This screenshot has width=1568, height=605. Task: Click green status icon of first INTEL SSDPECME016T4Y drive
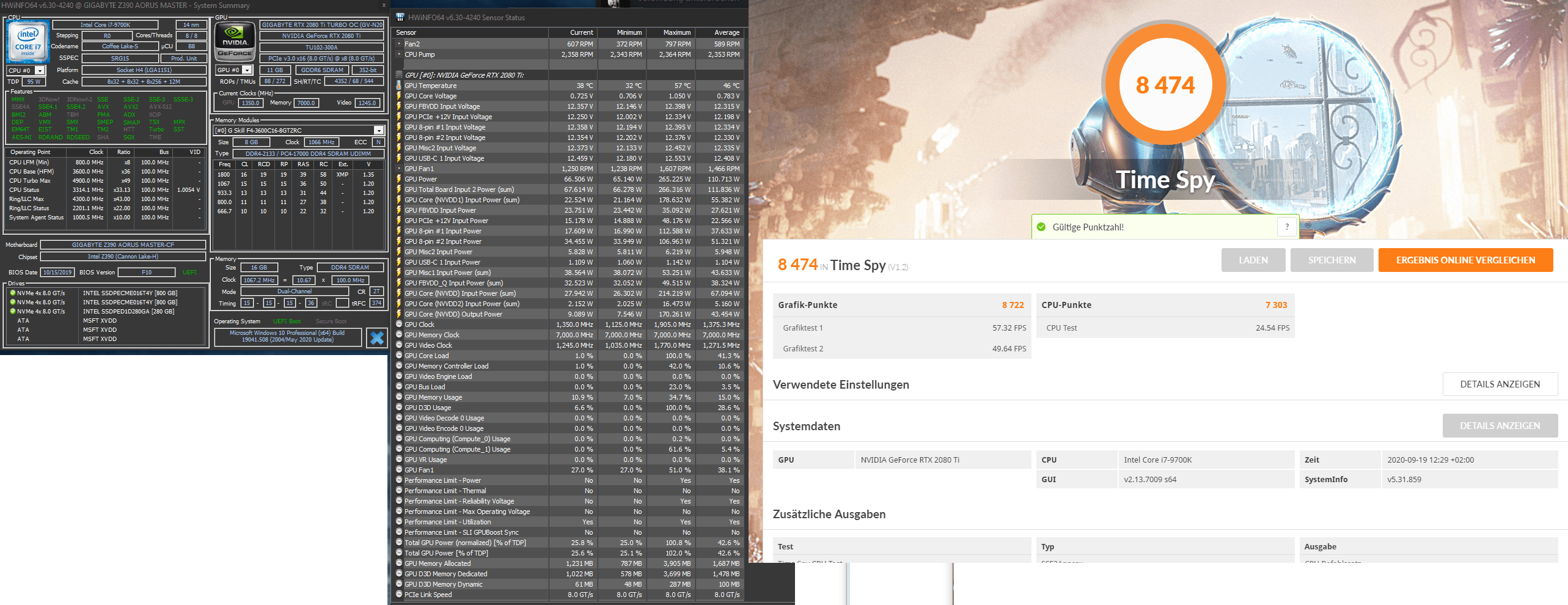pyautogui.click(x=13, y=293)
